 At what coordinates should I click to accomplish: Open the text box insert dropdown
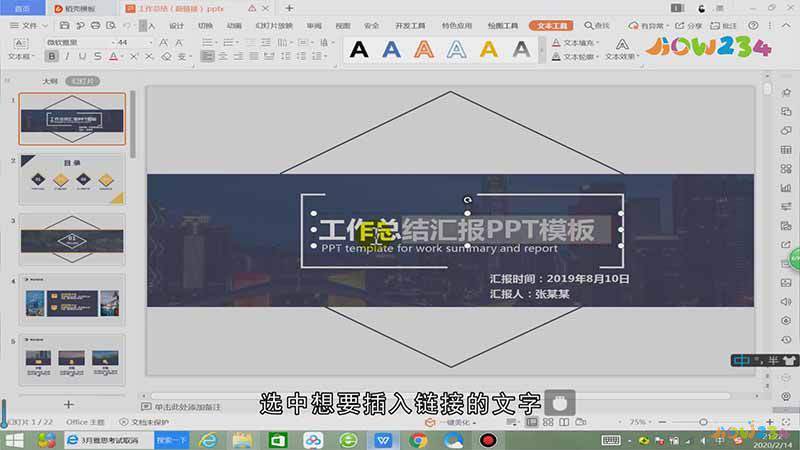coord(20,57)
